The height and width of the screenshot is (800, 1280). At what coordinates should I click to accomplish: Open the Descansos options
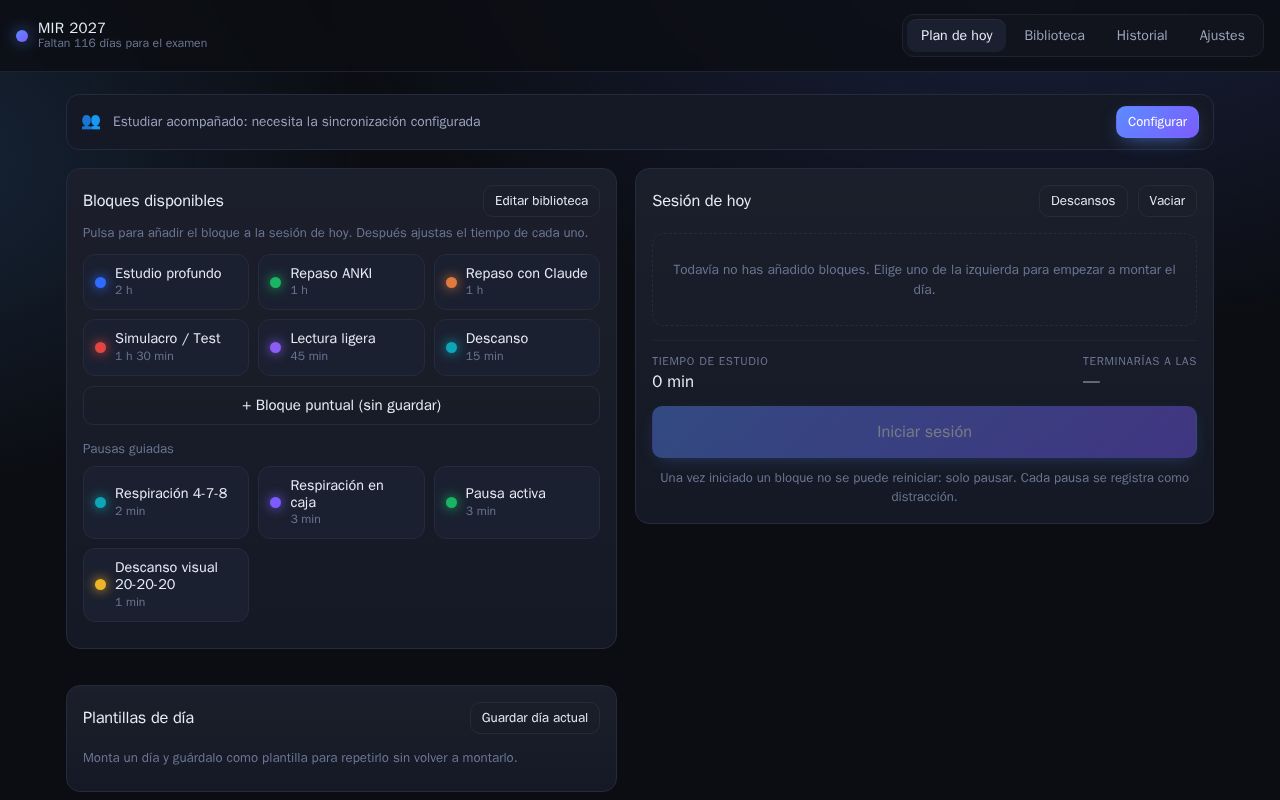[x=1083, y=201]
